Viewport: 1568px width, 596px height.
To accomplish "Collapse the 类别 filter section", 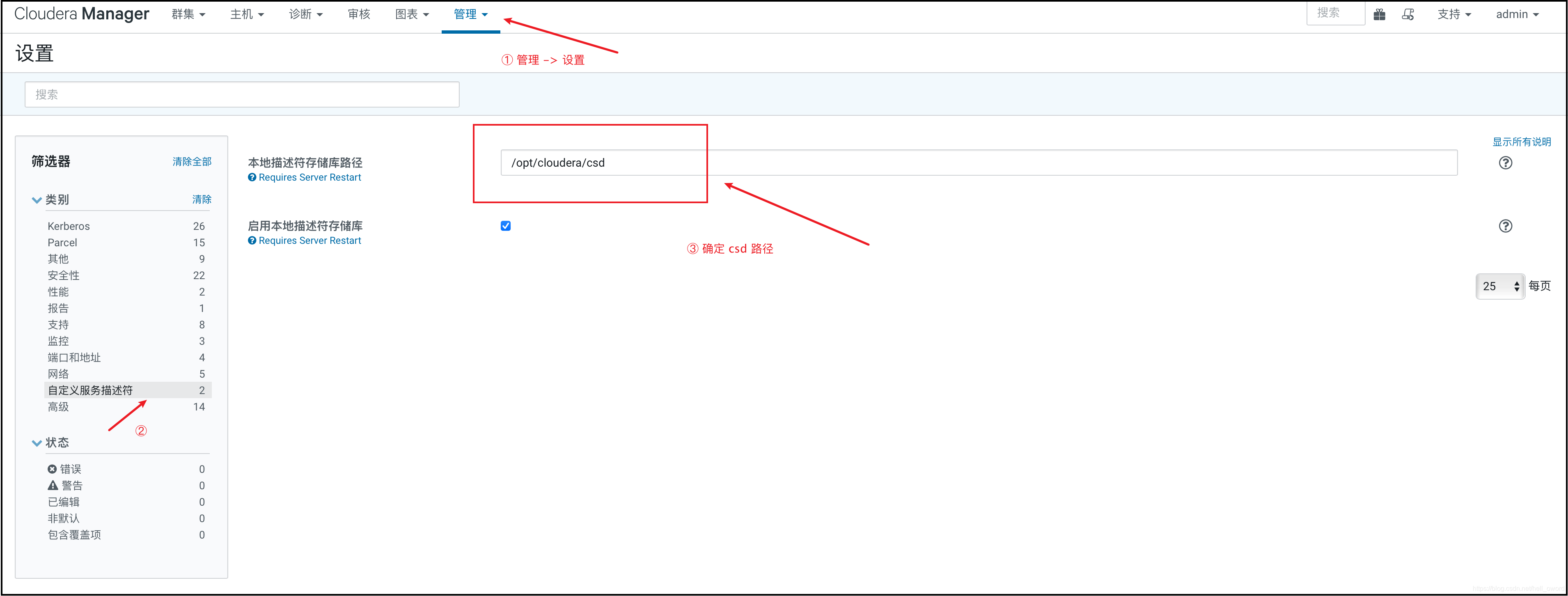I will [x=37, y=199].
